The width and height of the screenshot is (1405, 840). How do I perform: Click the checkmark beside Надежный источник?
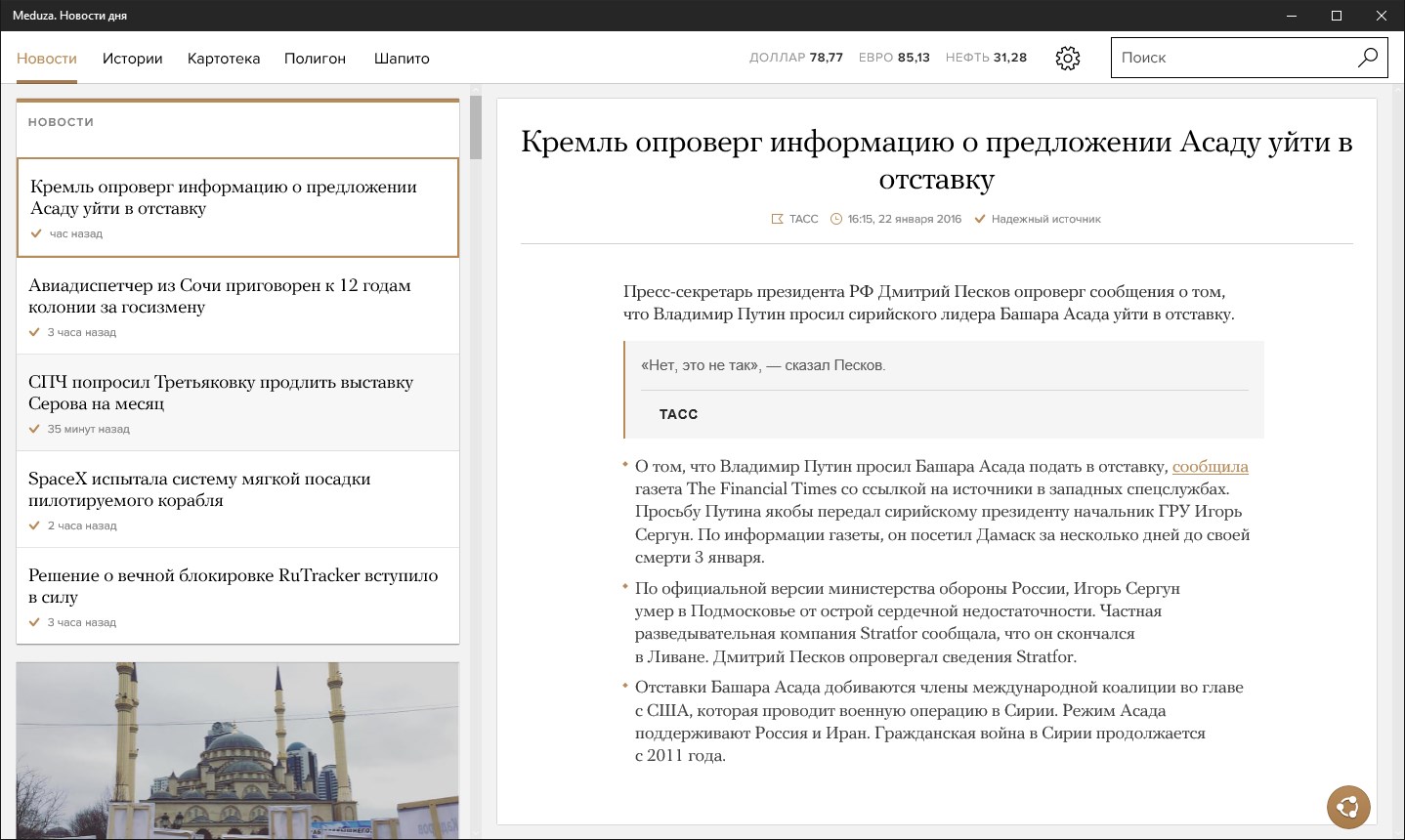pos(980,219)
